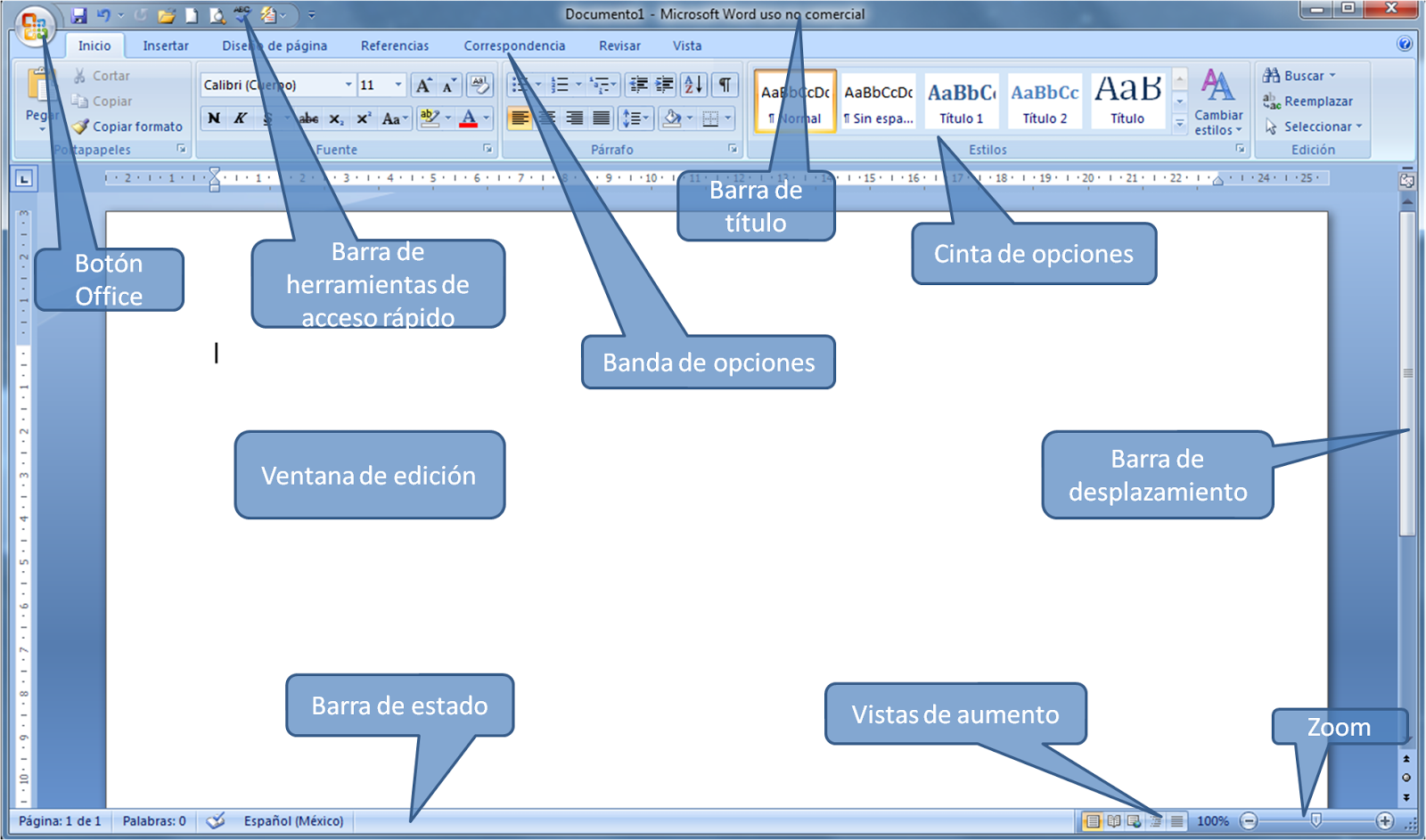Increase font size with grow font icon

coord(424,85)
